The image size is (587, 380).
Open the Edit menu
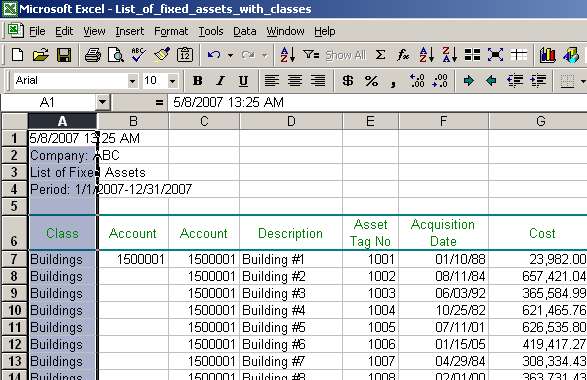pos(64,31)
